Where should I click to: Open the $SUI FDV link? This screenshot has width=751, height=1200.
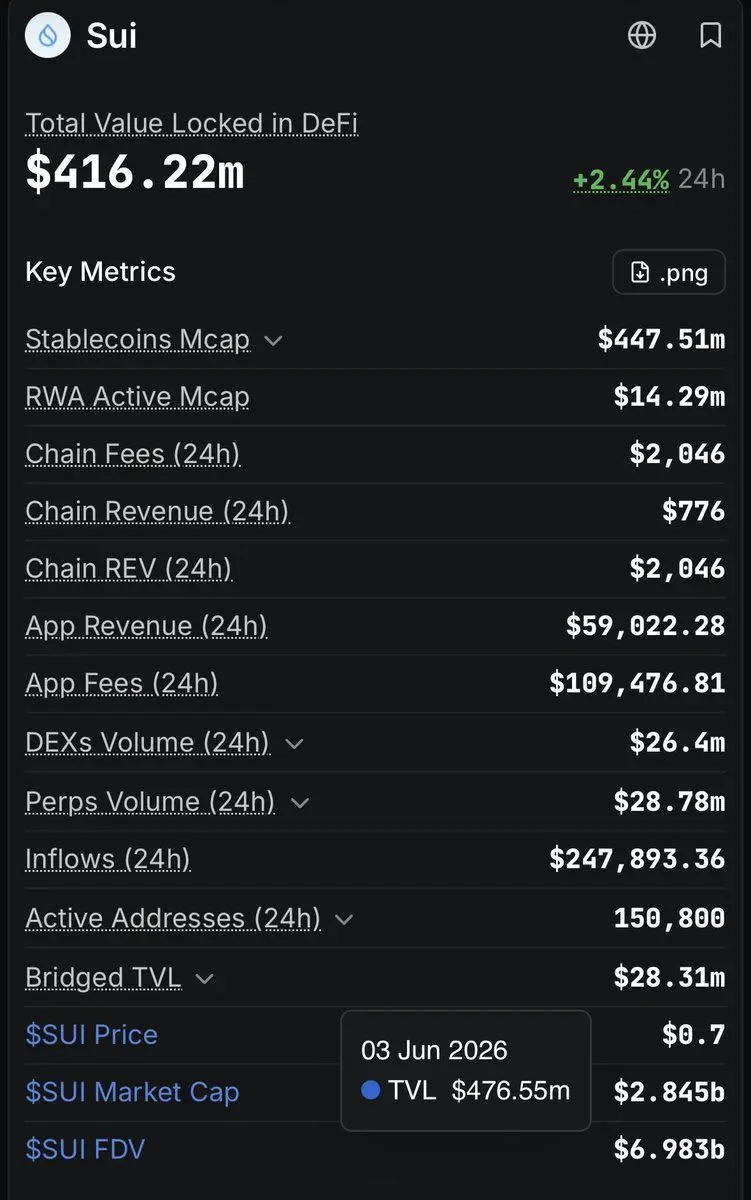85,1149
